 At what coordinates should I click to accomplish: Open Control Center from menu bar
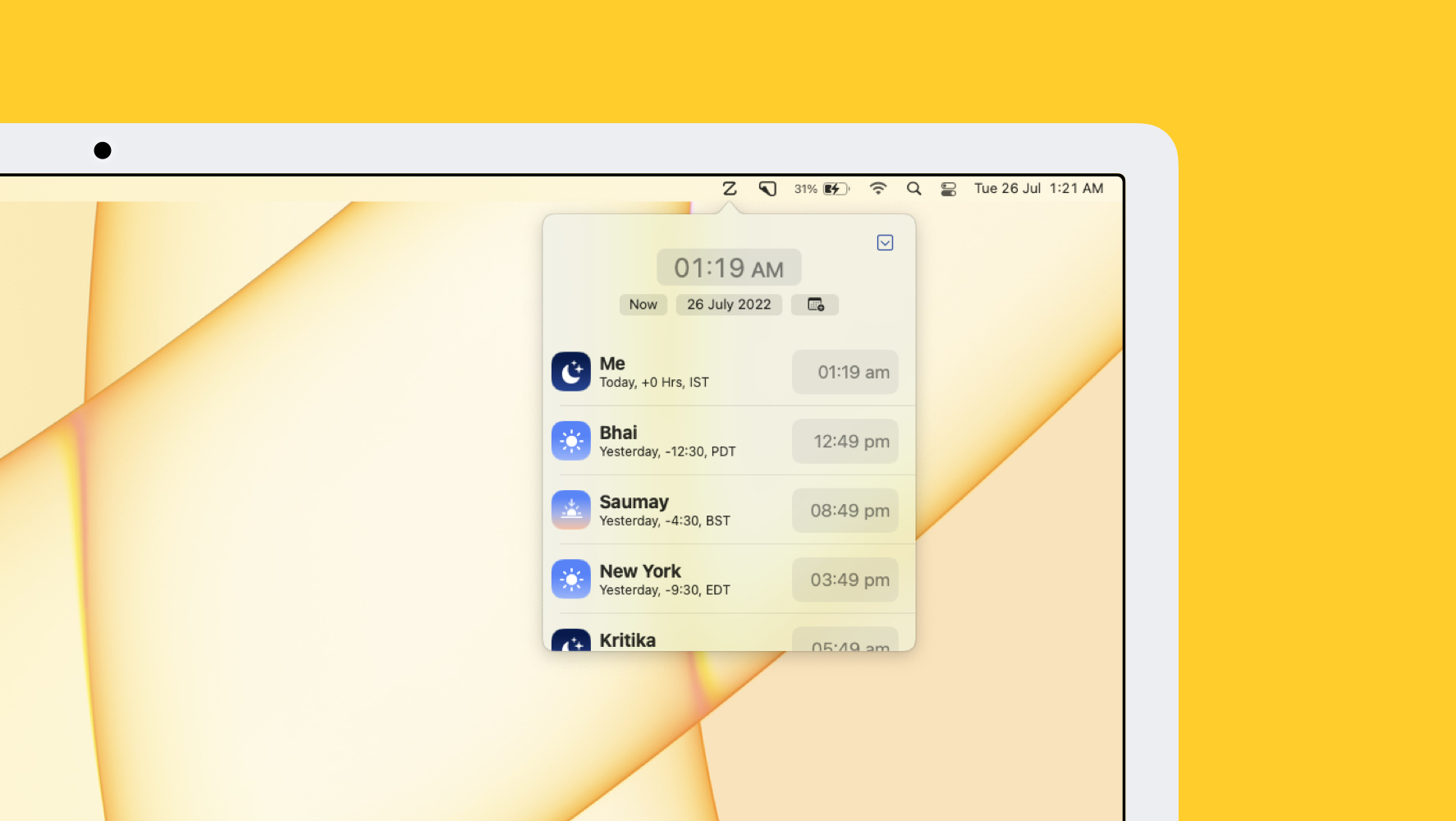tap(948, 189)
